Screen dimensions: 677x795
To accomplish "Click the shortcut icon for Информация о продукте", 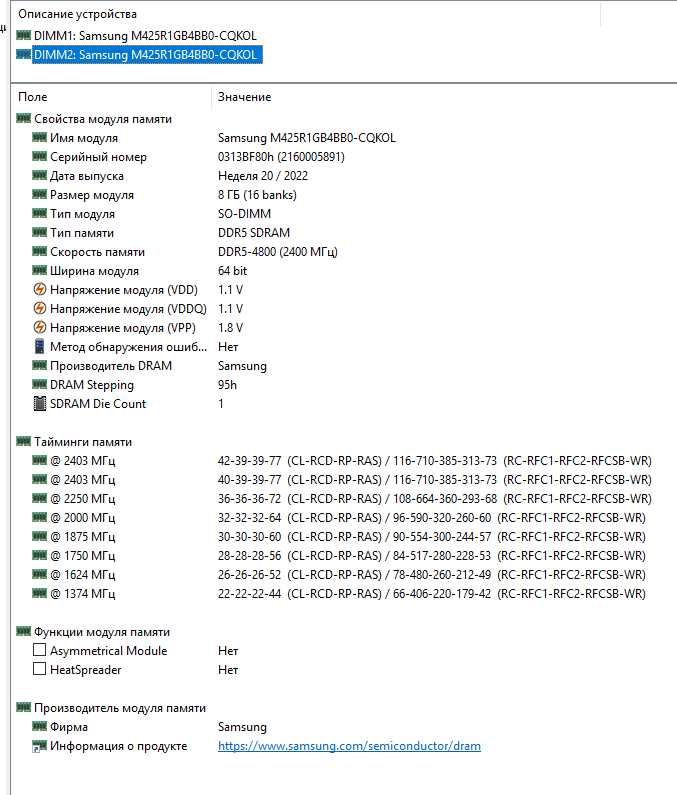I will coord(39,746).
